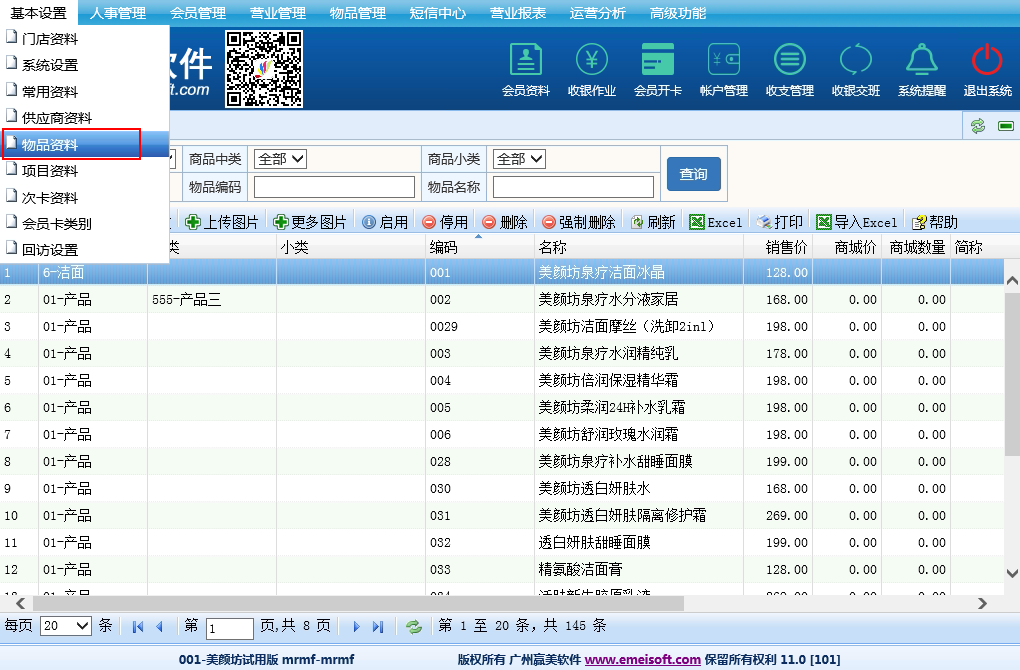
Task: Open the per-page count dropdown showing 20
Action: [67, 626]
